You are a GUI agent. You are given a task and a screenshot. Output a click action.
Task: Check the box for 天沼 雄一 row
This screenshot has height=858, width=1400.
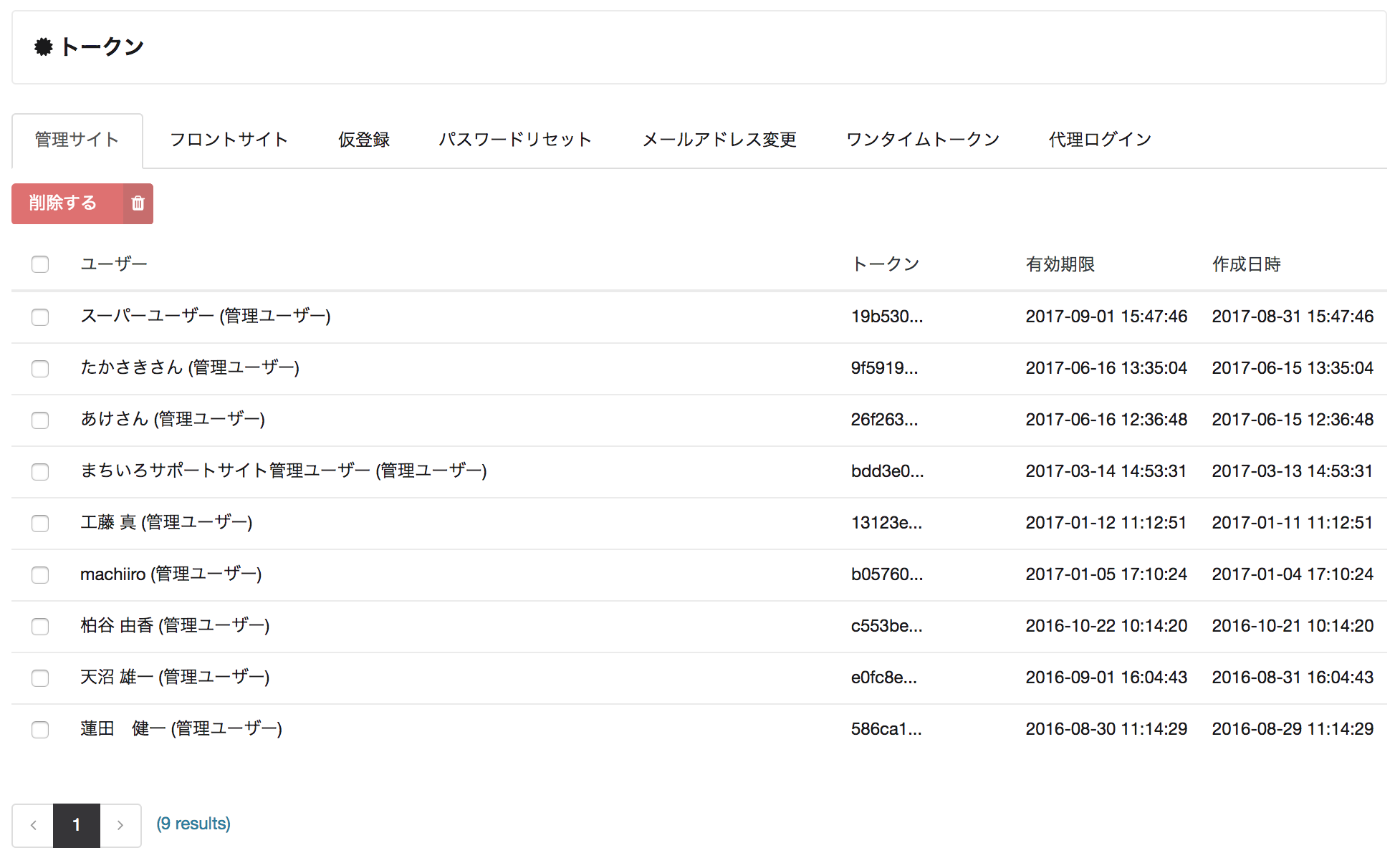point(40,678)
